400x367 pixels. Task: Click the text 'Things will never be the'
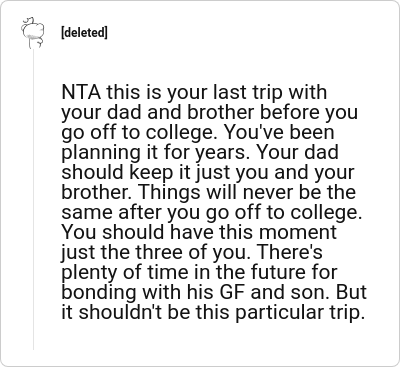pos(247,192)
